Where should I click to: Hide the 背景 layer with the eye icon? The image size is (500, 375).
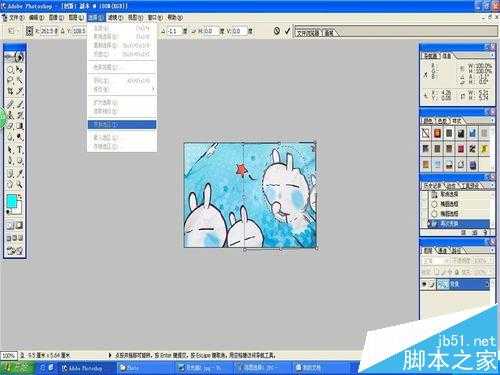click(424, 284)
